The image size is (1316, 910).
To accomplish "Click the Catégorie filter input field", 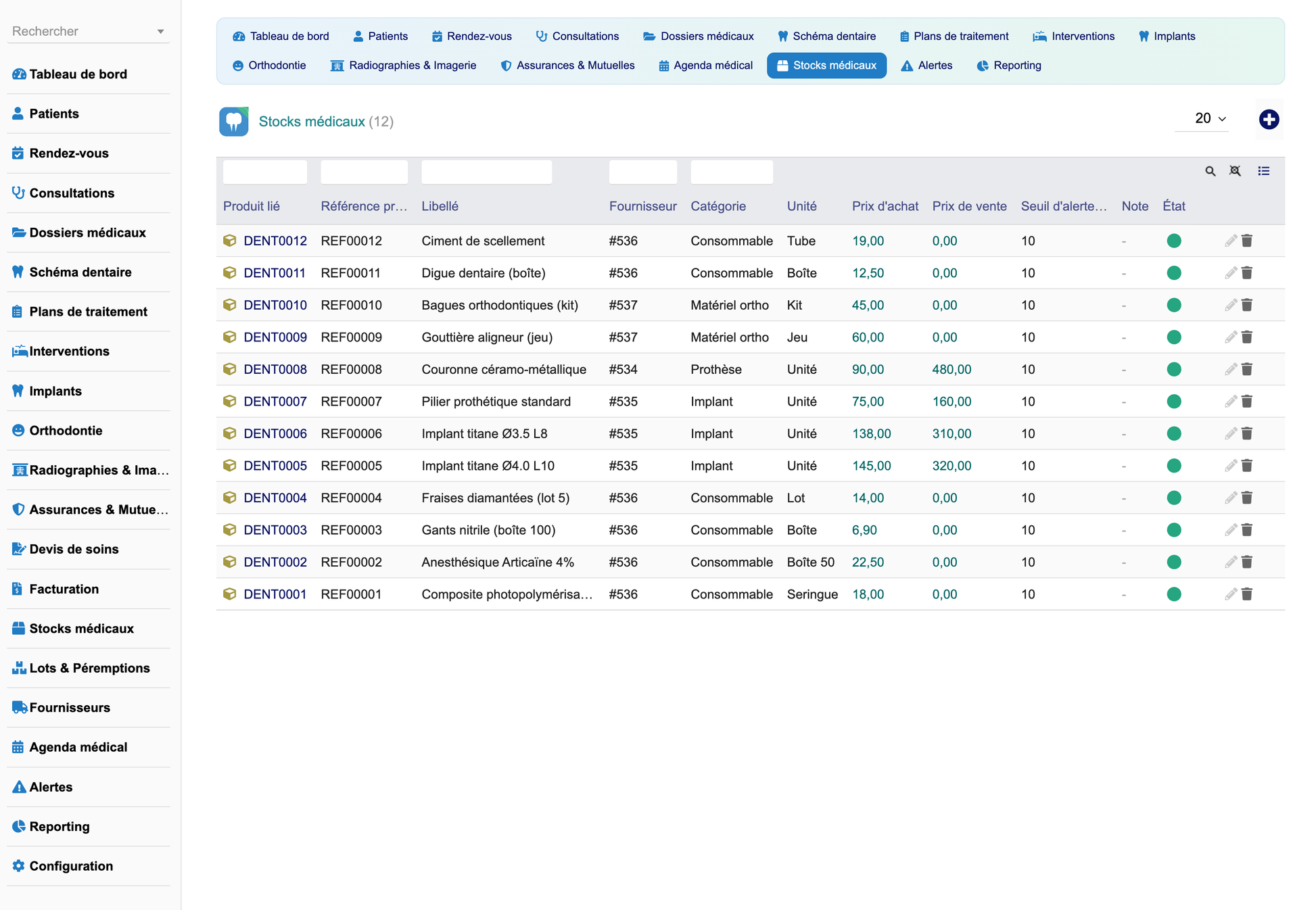I will coord(732,172).
